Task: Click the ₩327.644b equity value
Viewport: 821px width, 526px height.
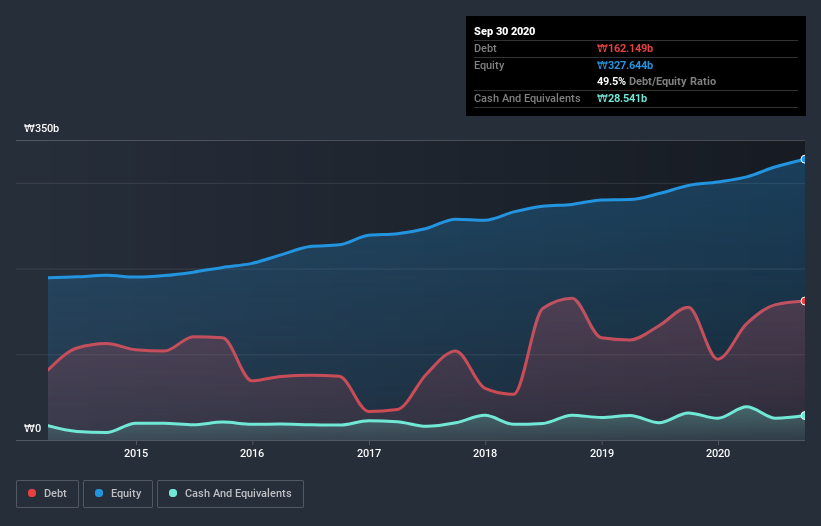Action: tap(625, 65)
